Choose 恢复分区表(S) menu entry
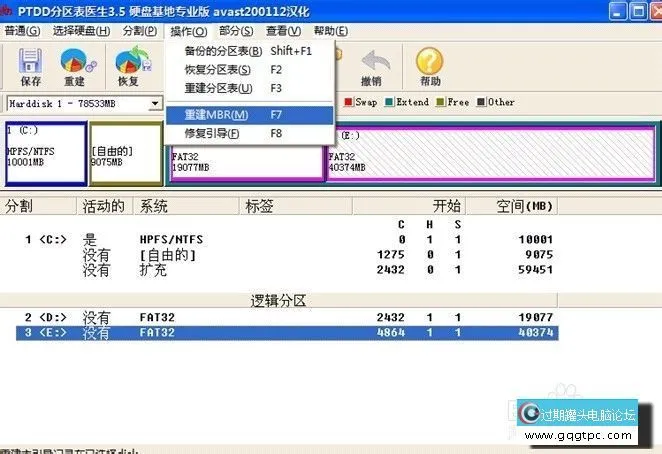 [250, 70]
